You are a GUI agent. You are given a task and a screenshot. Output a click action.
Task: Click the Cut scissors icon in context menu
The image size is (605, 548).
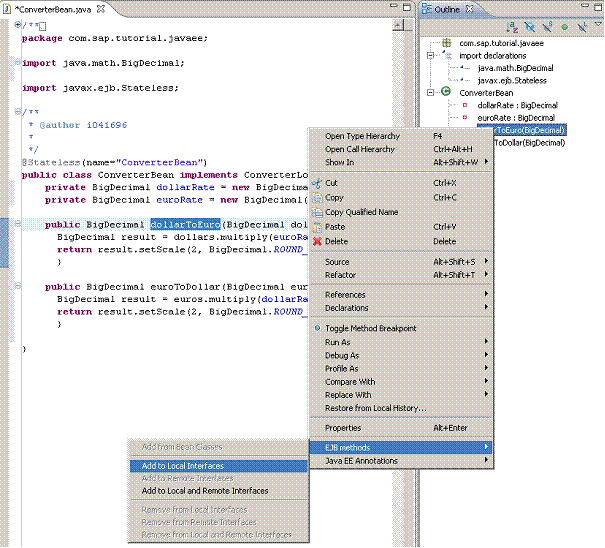pos(317,183)
